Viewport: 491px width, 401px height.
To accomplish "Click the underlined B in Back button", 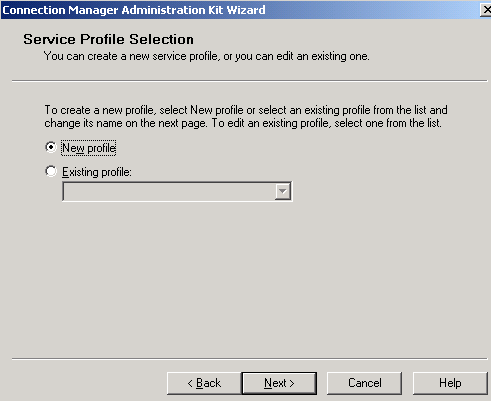I will [199, 383].
